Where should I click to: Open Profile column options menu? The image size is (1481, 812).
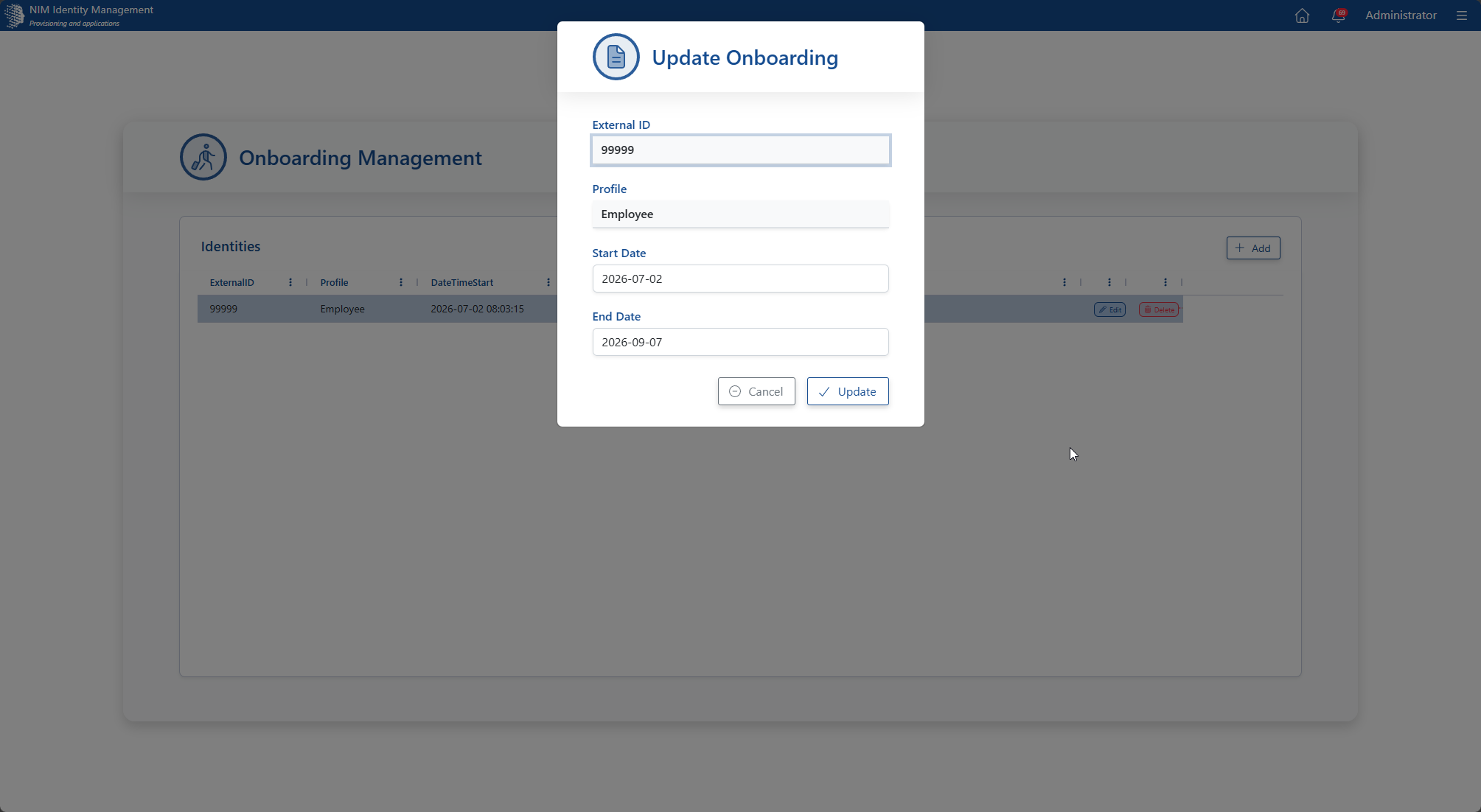pos(401,282)
